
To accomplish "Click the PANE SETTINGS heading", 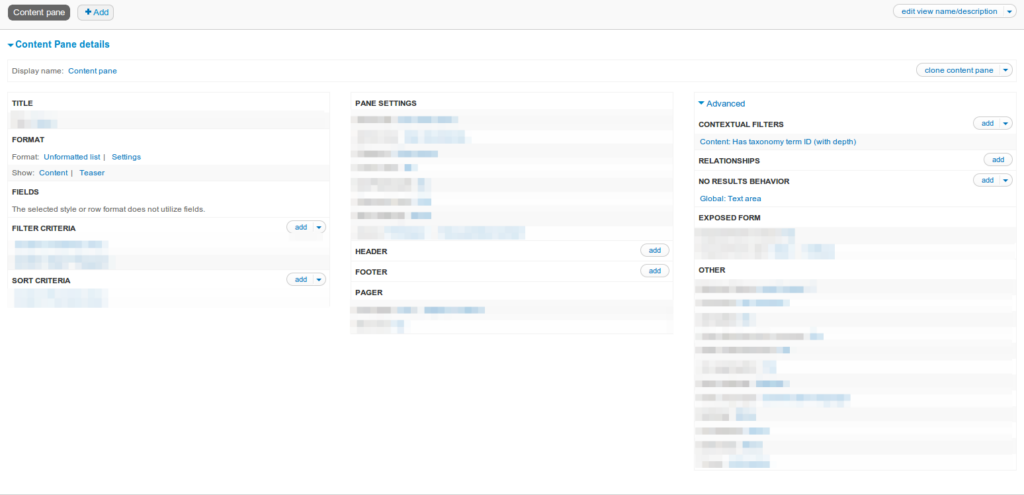I will pos(386,103).
